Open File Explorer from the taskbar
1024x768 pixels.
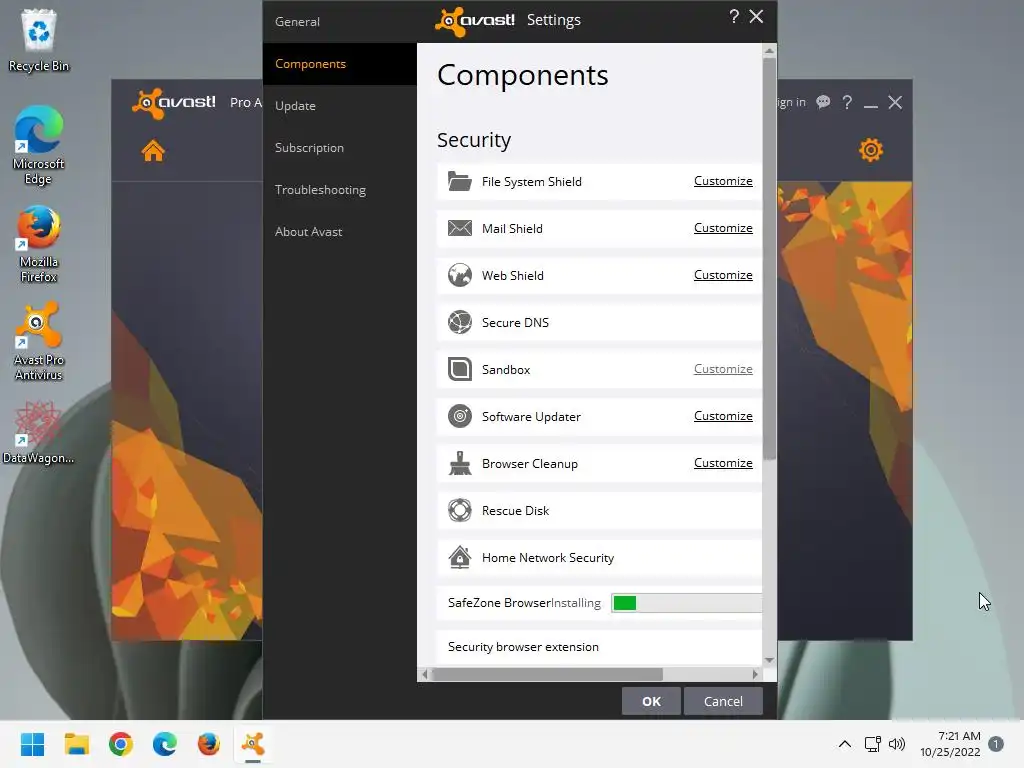[x=76, y=744]
